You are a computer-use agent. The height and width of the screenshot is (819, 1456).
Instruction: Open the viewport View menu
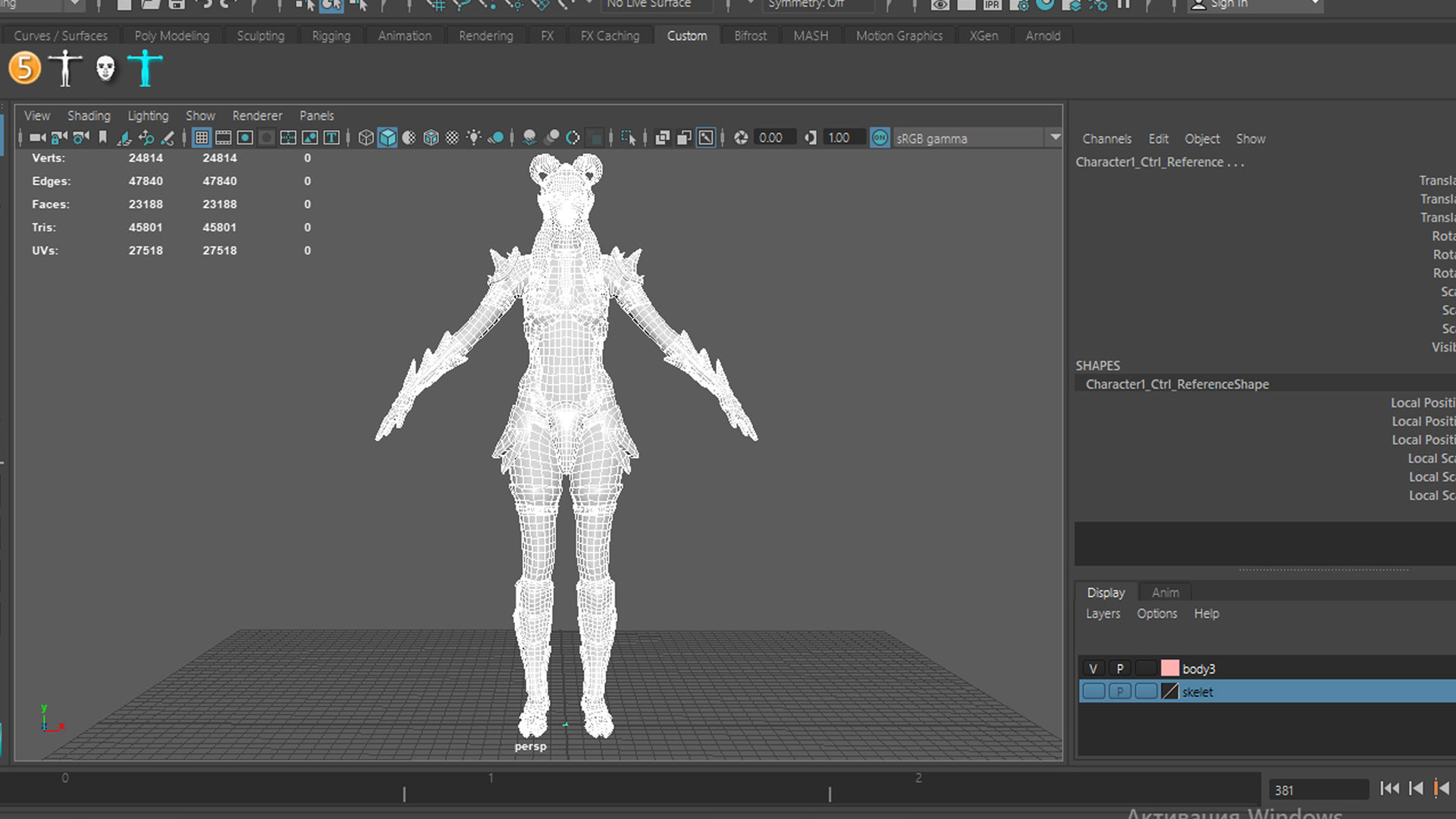tap(37, 115)
